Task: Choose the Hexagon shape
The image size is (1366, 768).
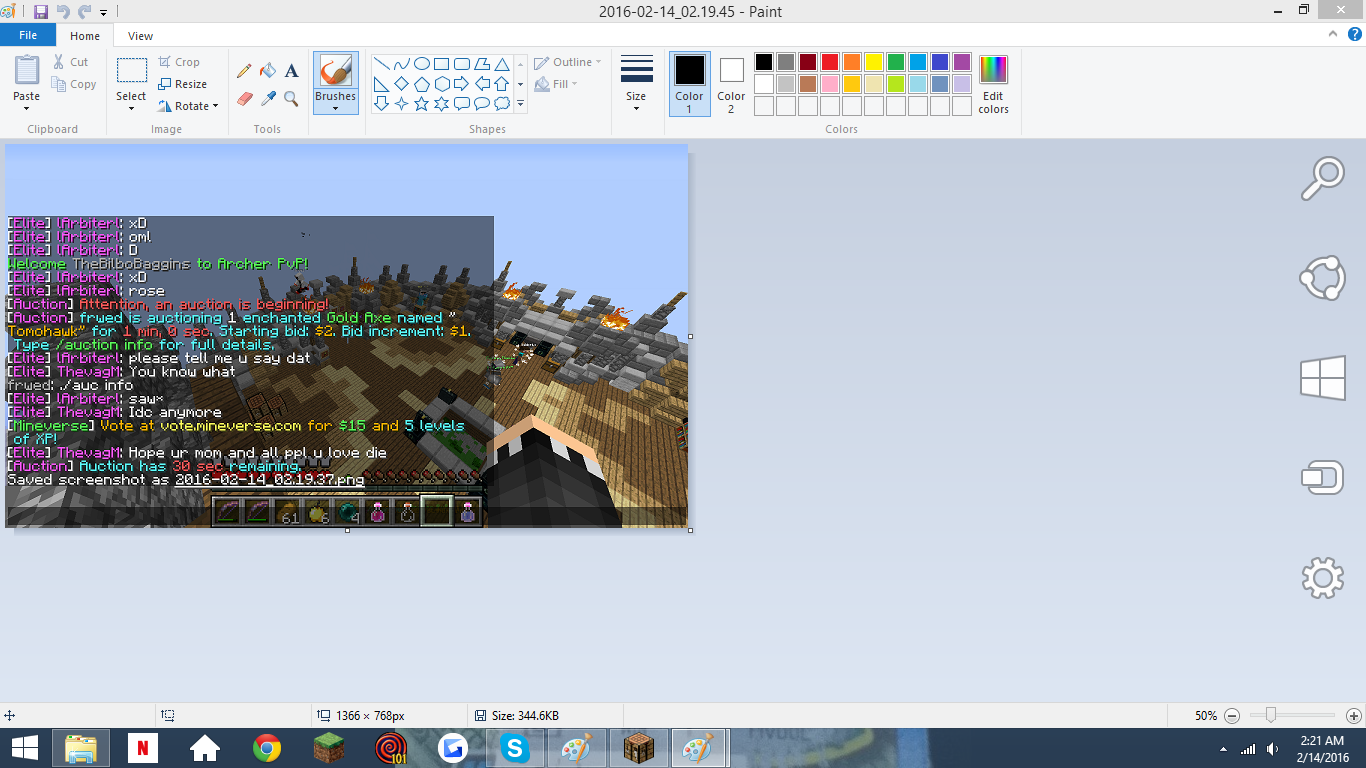Action: 441,83
